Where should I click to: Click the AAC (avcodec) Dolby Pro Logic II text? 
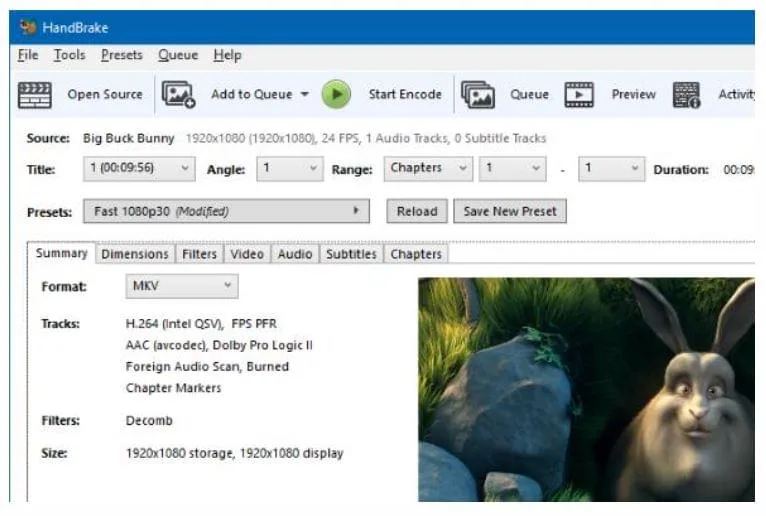219,345
